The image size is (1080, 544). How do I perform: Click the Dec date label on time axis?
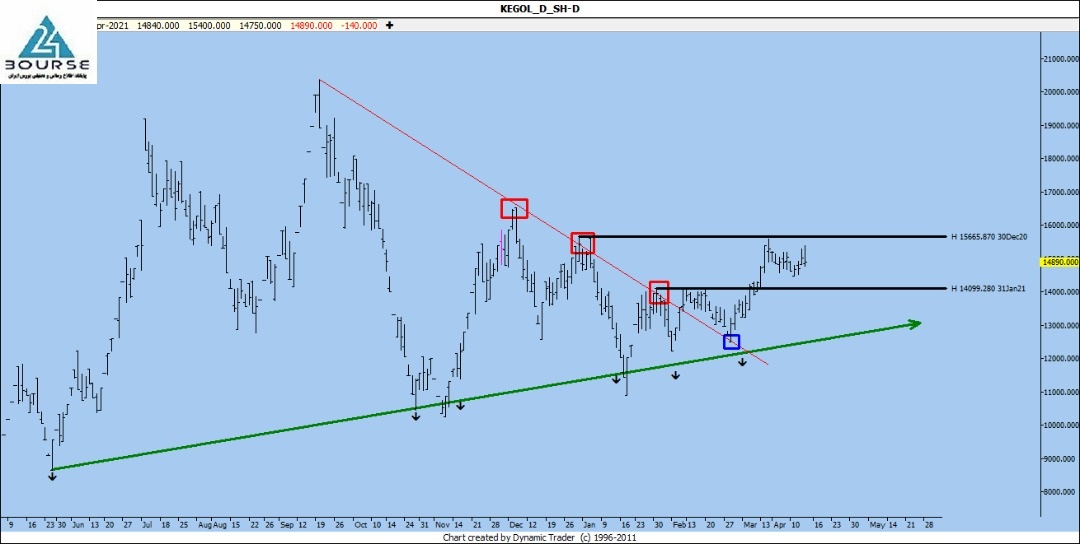coord(517,523)
